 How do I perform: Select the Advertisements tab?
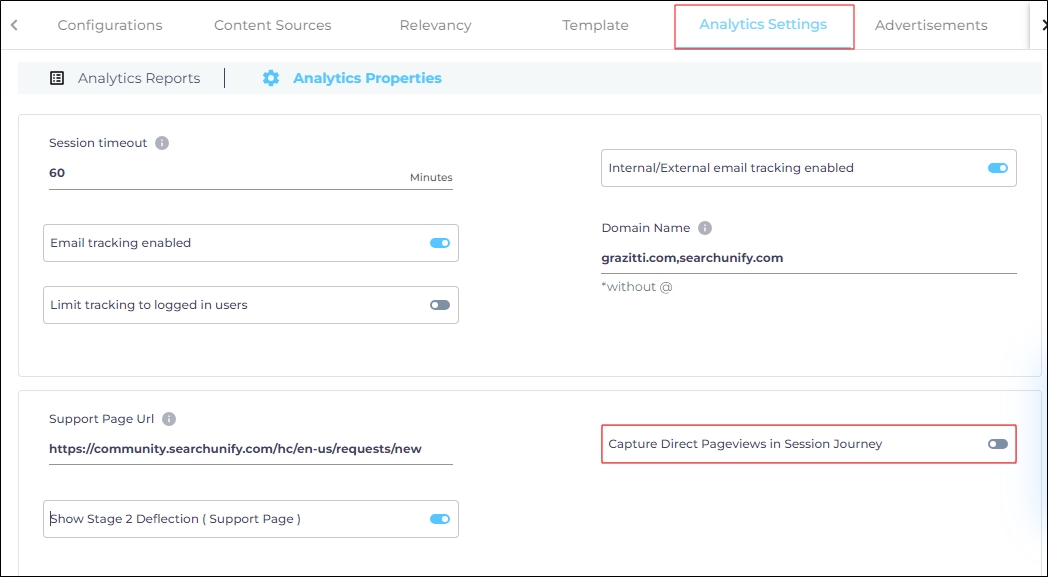930,25
